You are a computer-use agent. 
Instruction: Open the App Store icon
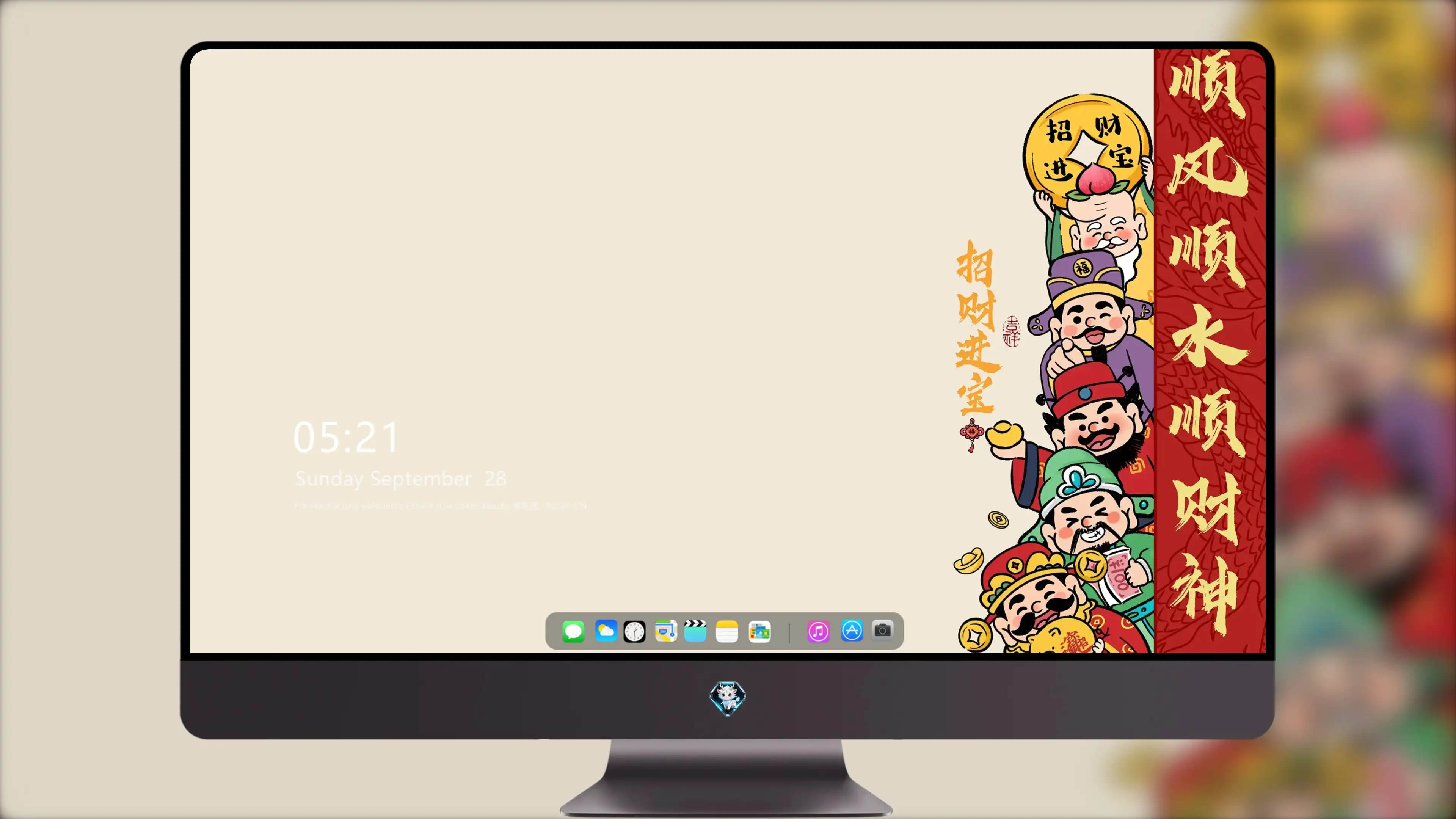tap(852, 631)
